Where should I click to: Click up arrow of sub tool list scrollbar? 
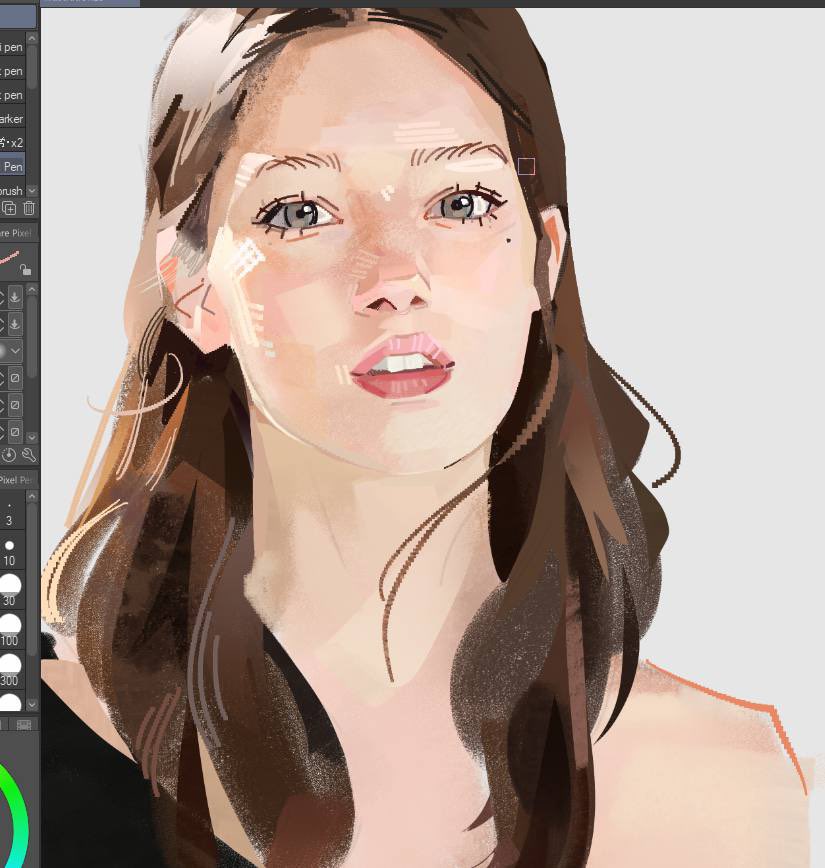[32, 38]
